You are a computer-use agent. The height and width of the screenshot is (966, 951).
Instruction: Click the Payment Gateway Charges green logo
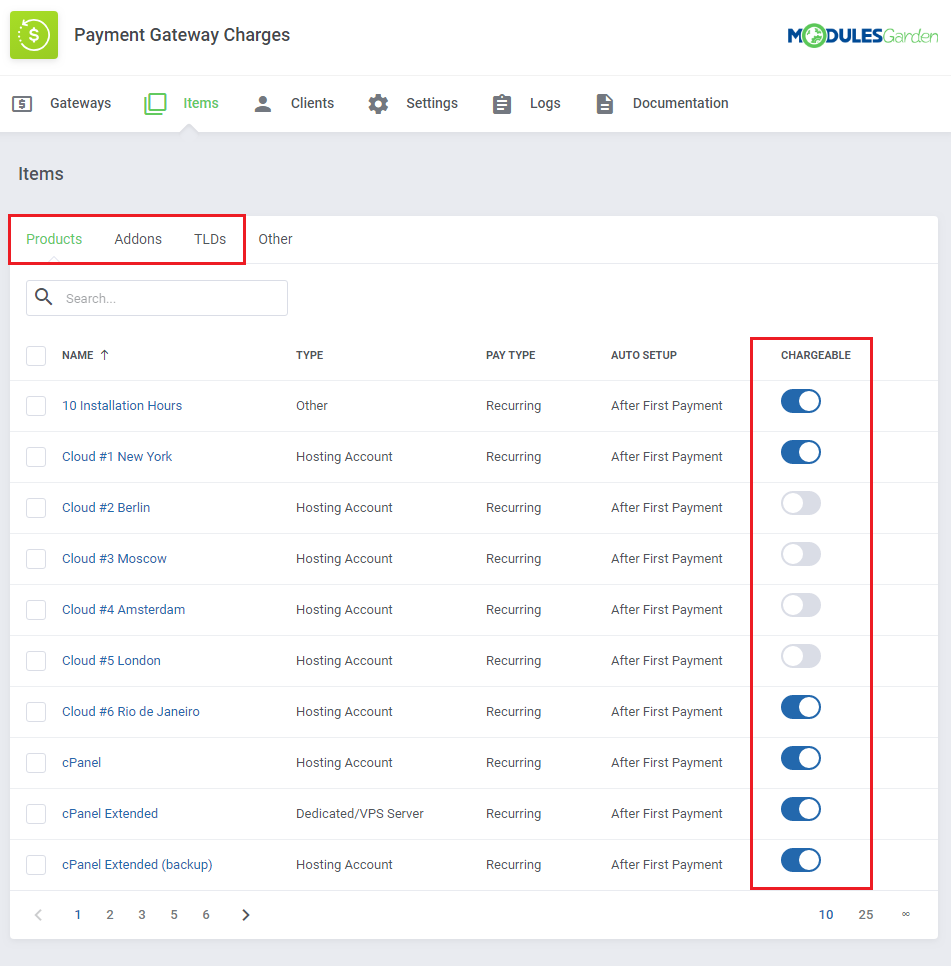34,35
